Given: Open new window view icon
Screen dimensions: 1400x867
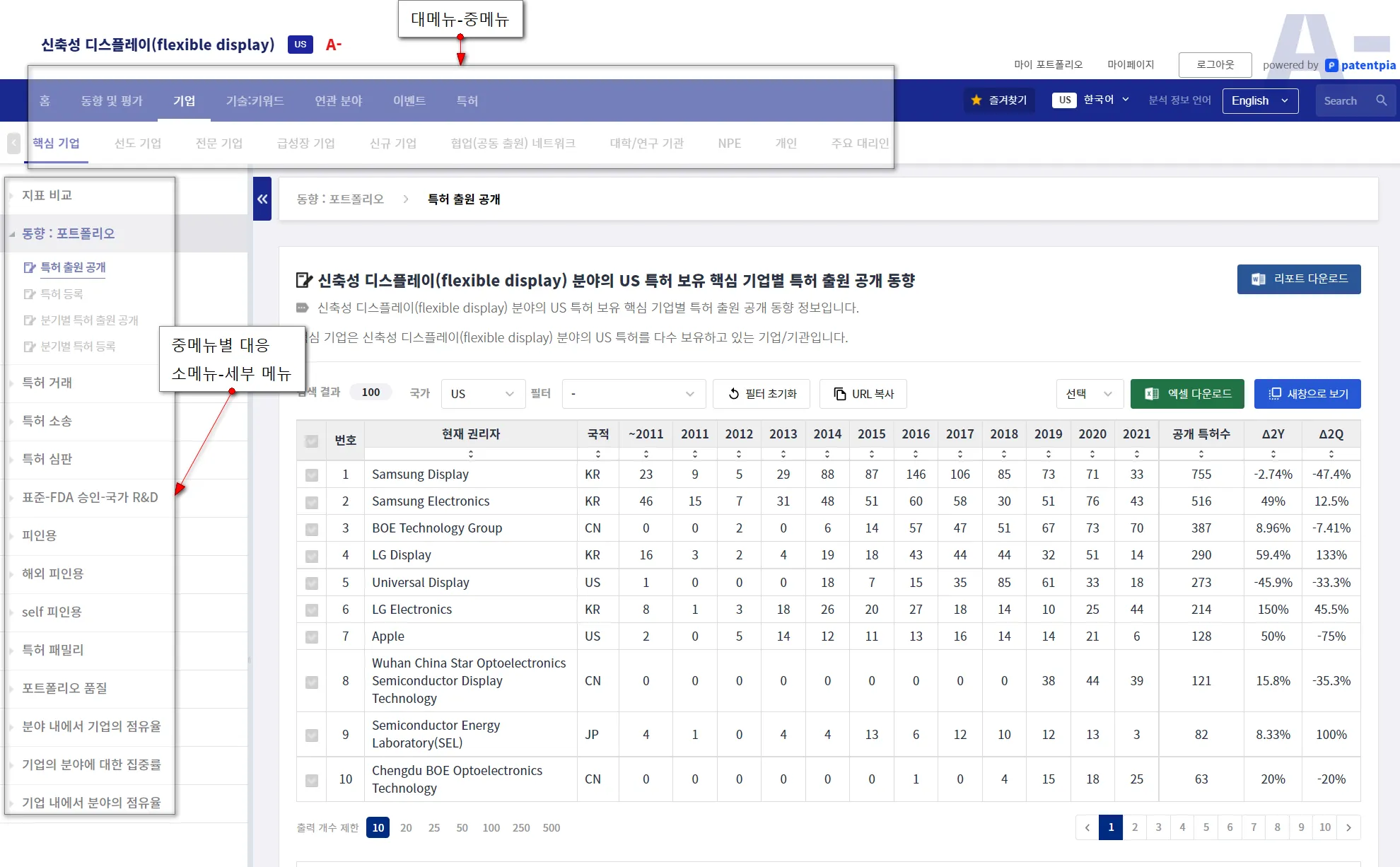Looking at the screenshot, I should click(x=1275, y=394).
